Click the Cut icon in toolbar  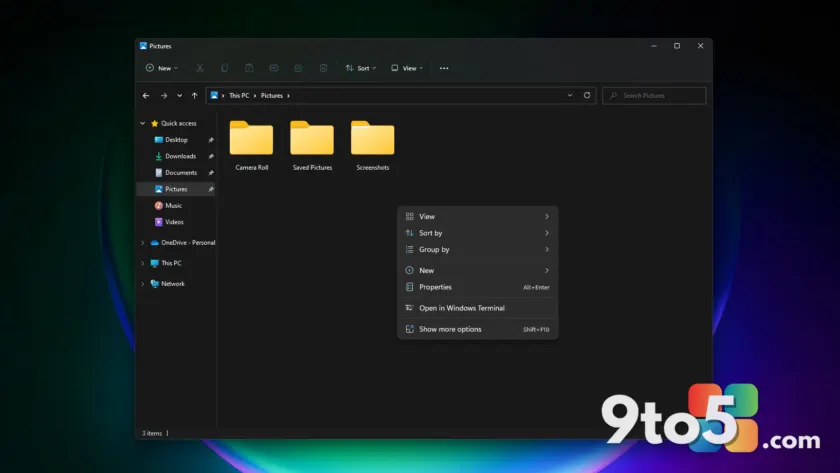200,68
